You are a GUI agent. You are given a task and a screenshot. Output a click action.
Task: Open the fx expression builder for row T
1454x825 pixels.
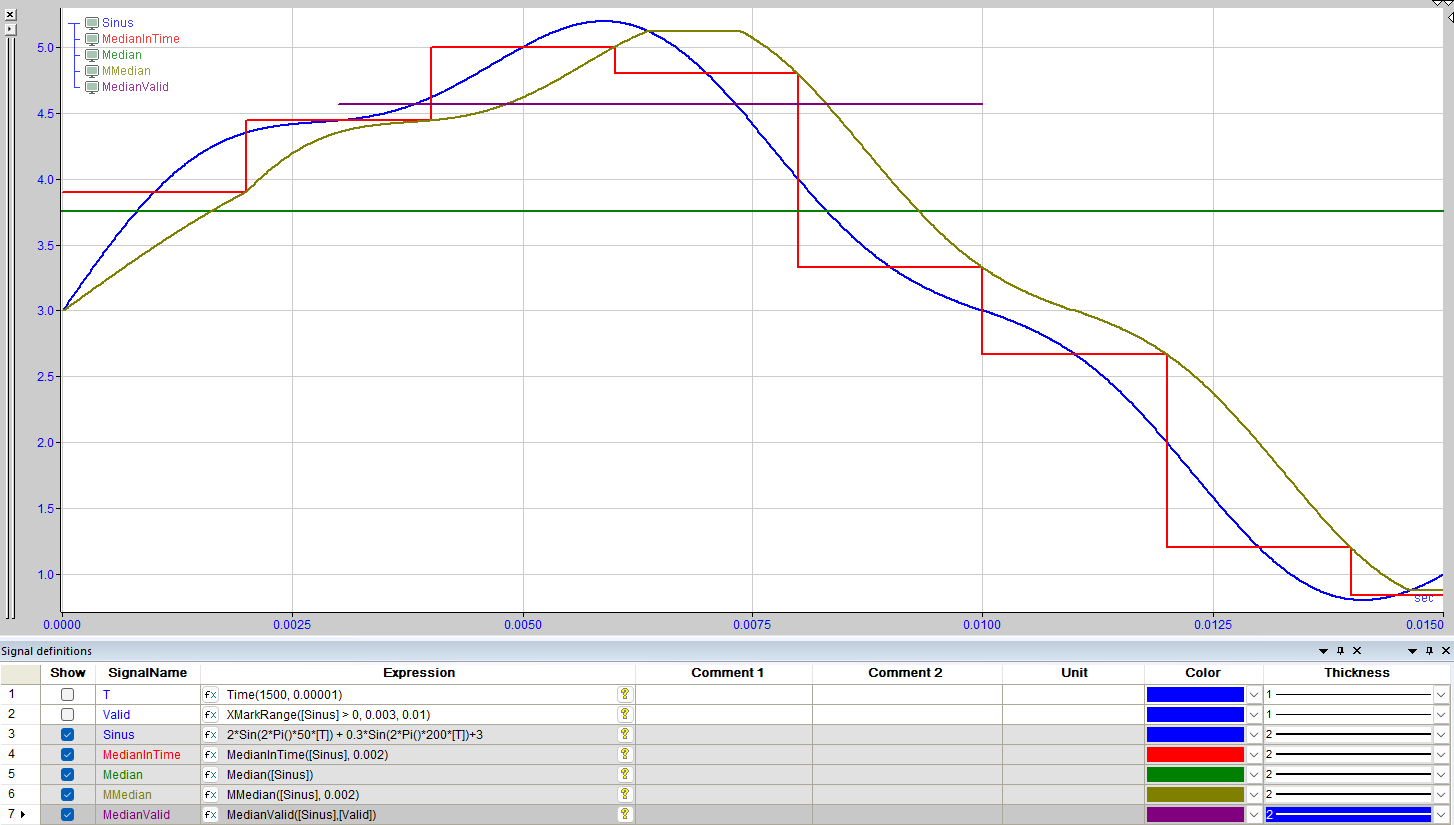(211, 694)
